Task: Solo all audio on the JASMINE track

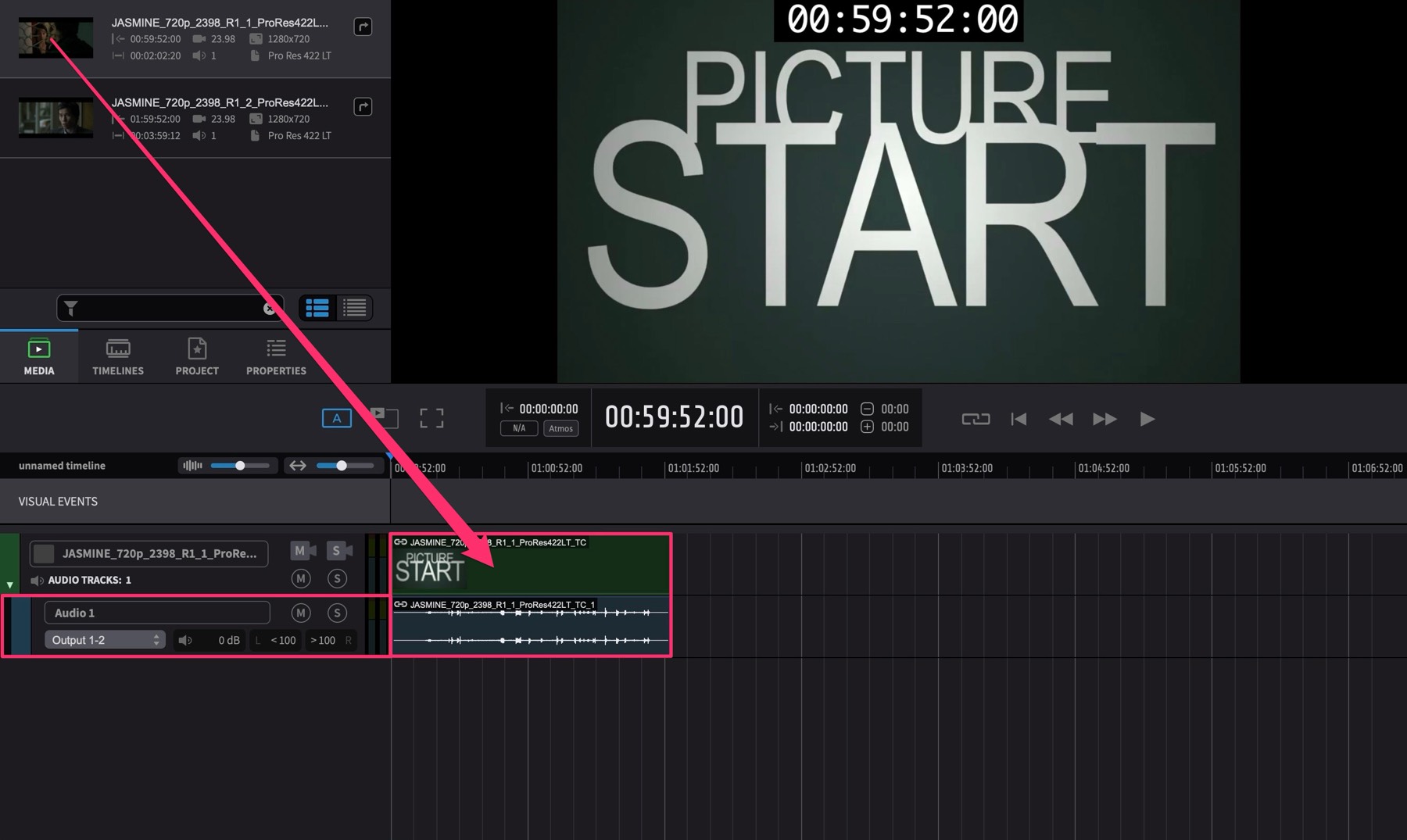Action: (x=337, y=579)
